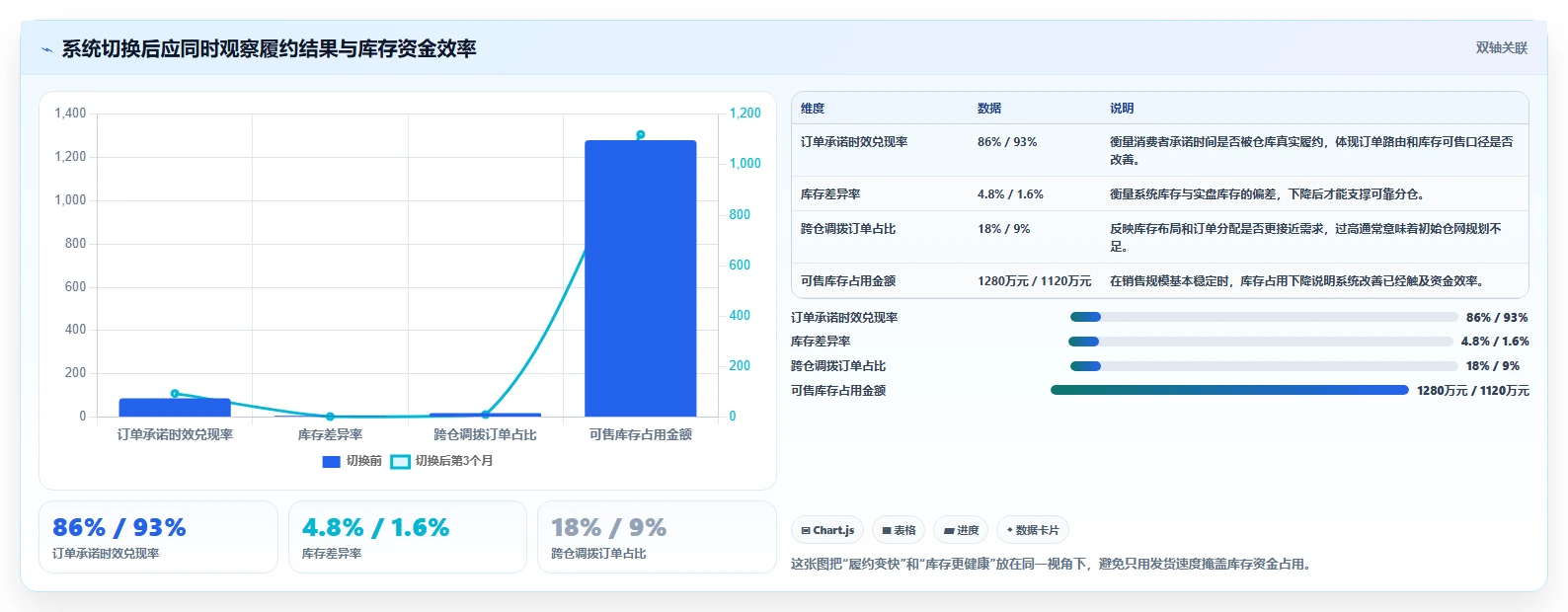Open the 18% / 9% summary card
The height and width of the screenshot is (612, 1568).
pos(657,537)
